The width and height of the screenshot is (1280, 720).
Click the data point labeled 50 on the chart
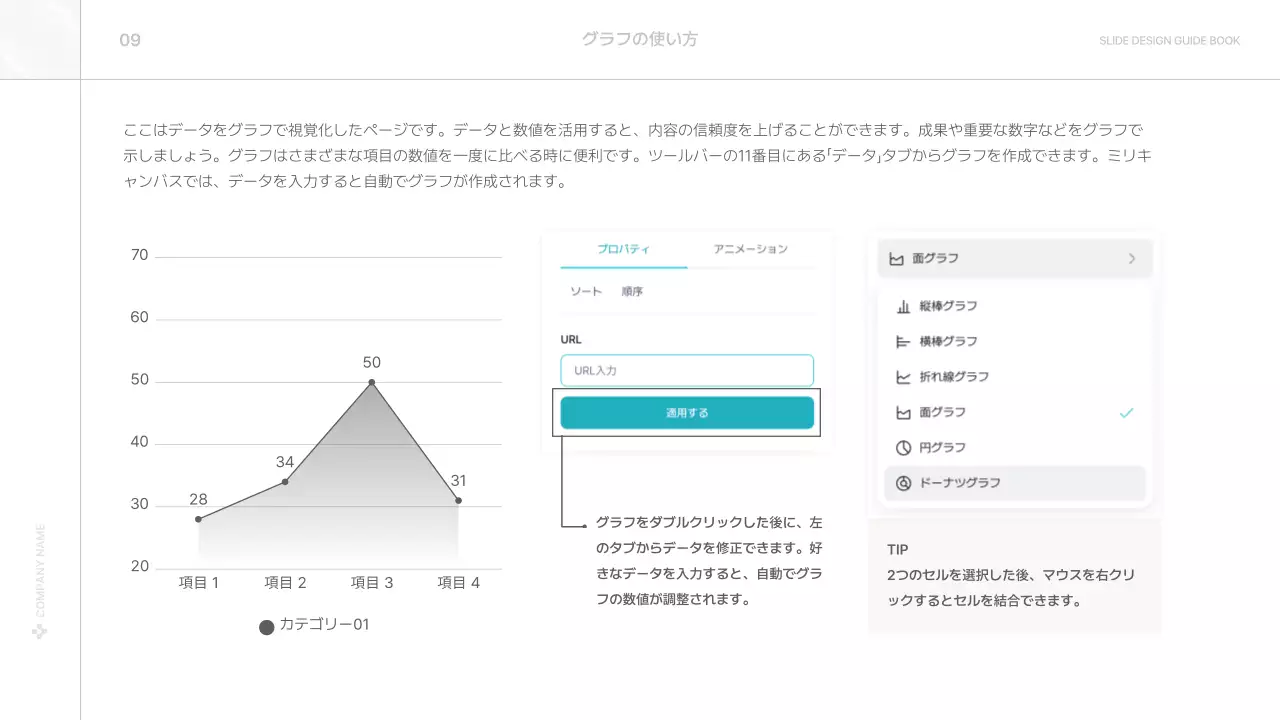[x=372, y=382]
